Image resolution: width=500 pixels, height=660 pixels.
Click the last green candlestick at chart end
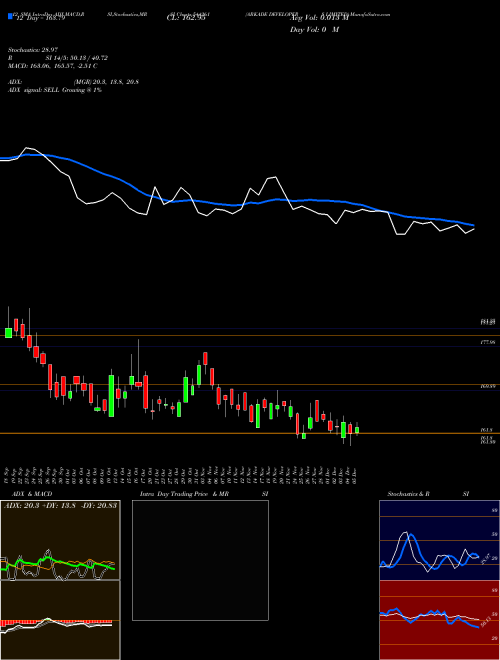[x=357, y=430]
